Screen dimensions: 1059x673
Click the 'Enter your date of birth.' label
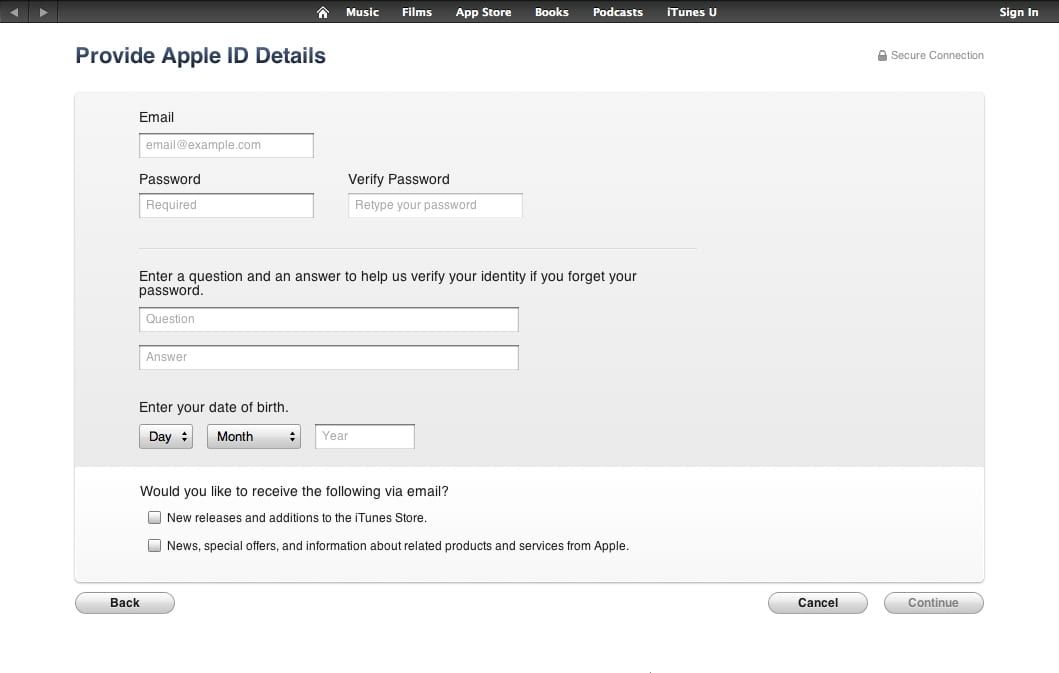click(x=213, y=407)
